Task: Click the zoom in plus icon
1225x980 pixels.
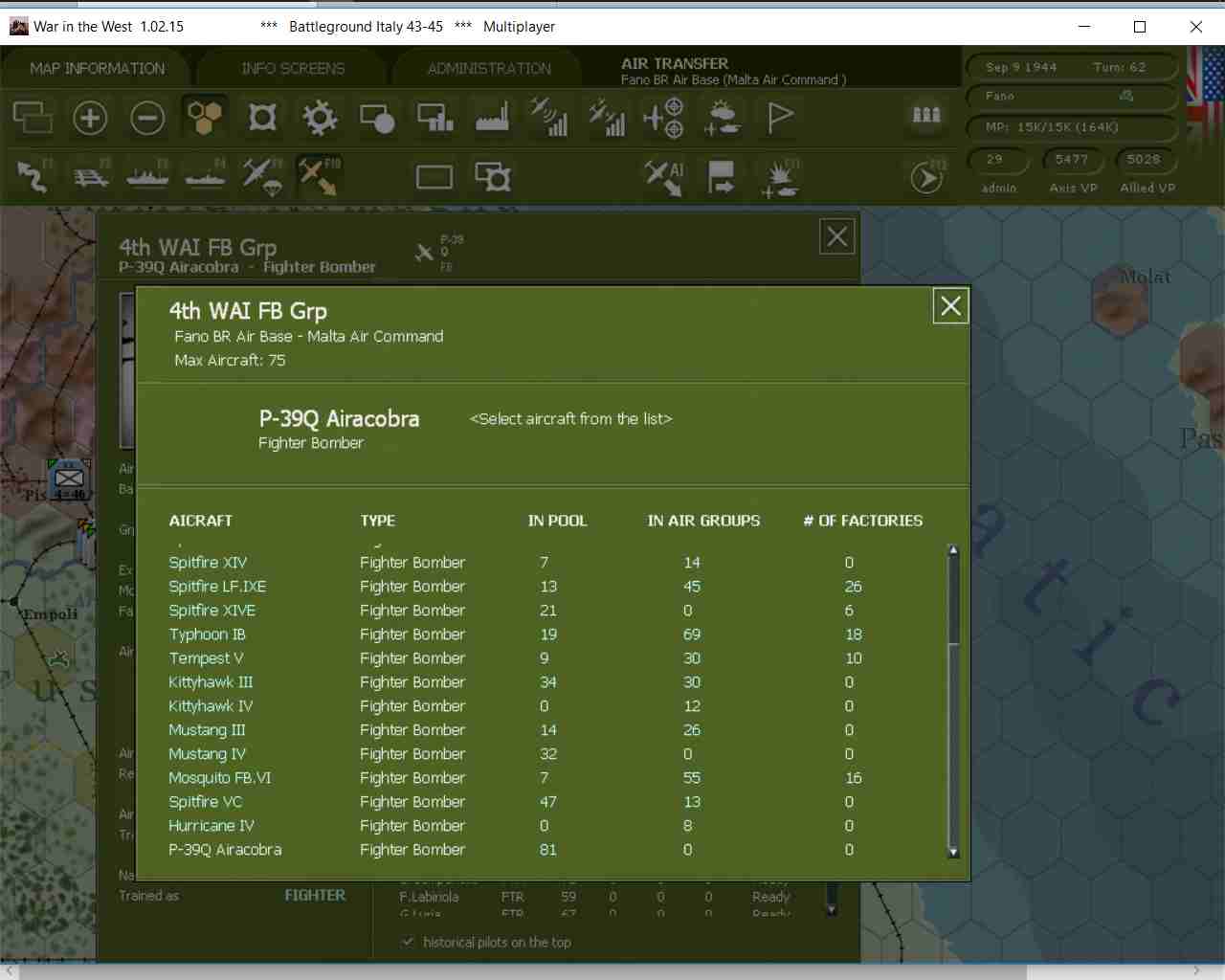Action: pos(90,118)
